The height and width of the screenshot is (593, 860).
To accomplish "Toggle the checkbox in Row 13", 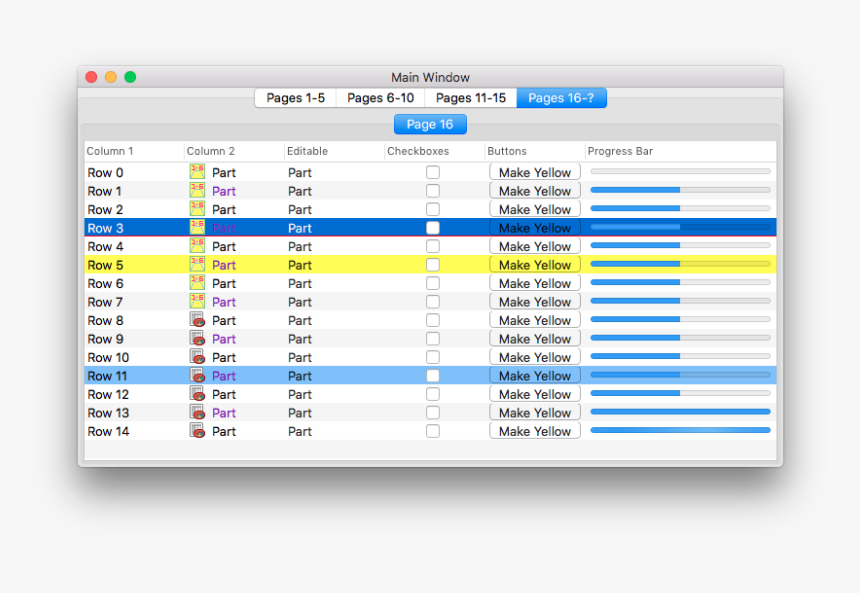I will (433, 413).
